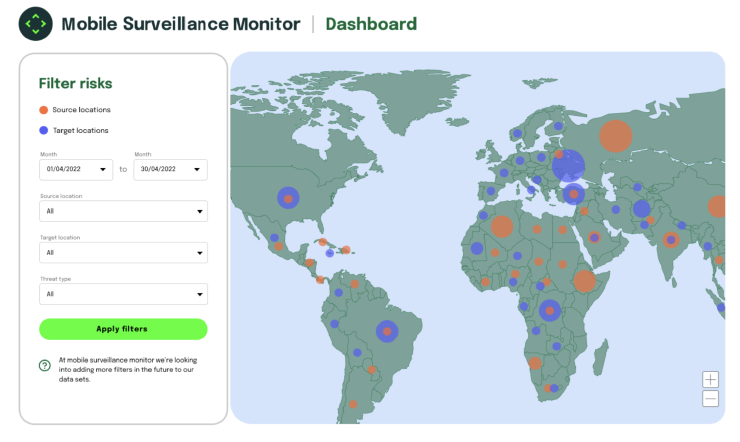Click the Mobile Surveillance Monitor logo icon
The width and height of the screenshot is (740, 442).
pos(35,24)
